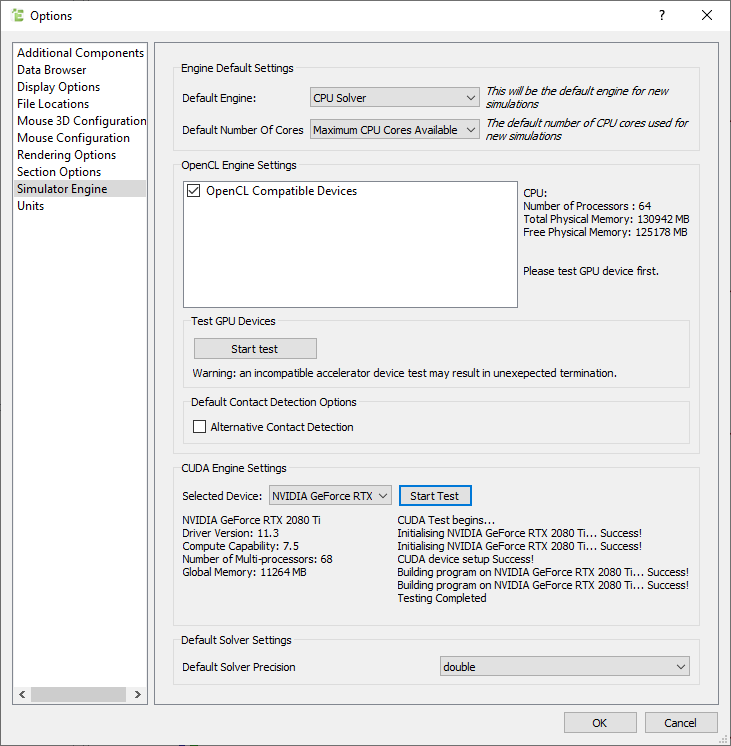Screen dimensions: 731x746
Task: Select Additional Components in sidebar
Action: [80, 53]
